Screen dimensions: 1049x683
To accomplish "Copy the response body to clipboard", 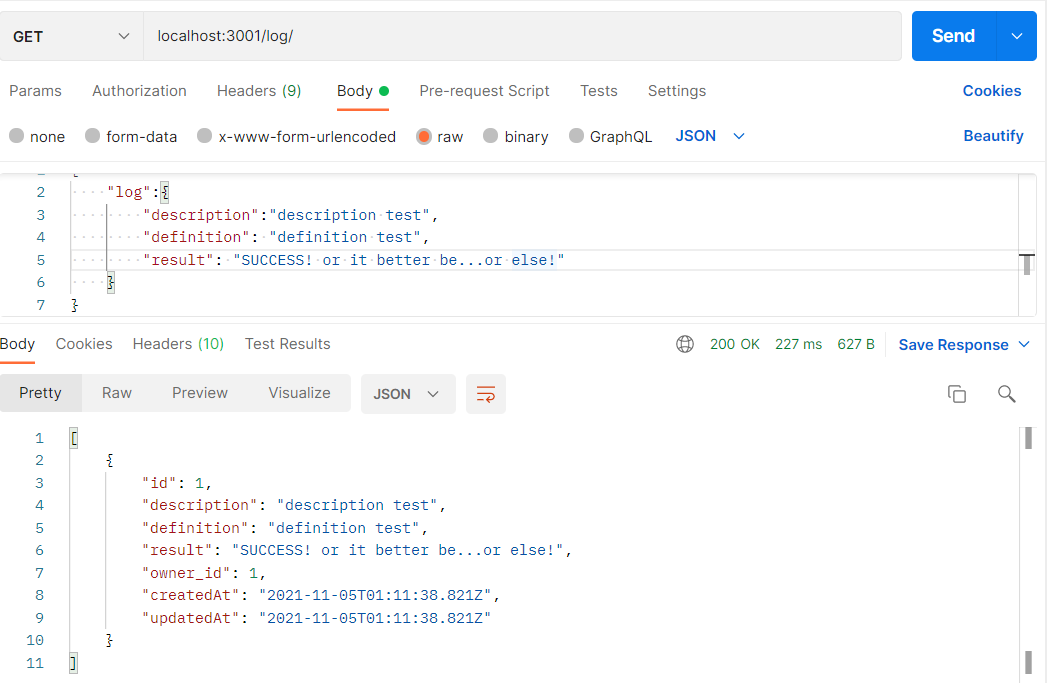I will [x=957, y=394].
